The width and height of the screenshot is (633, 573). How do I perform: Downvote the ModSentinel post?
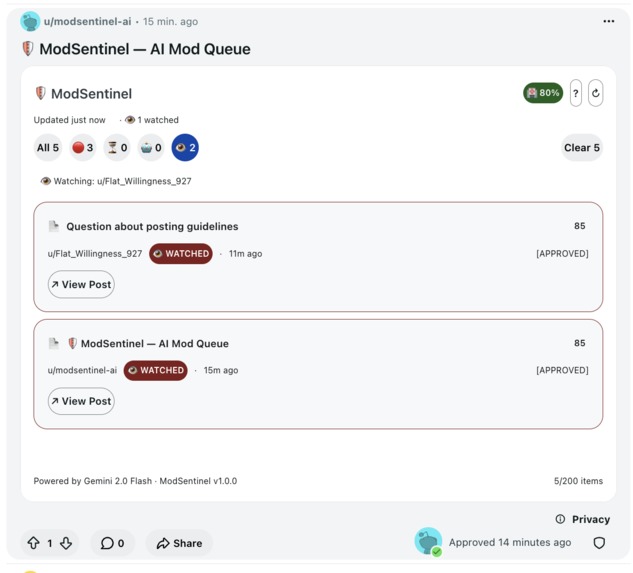pyautogui.click(x=66, y=543)
